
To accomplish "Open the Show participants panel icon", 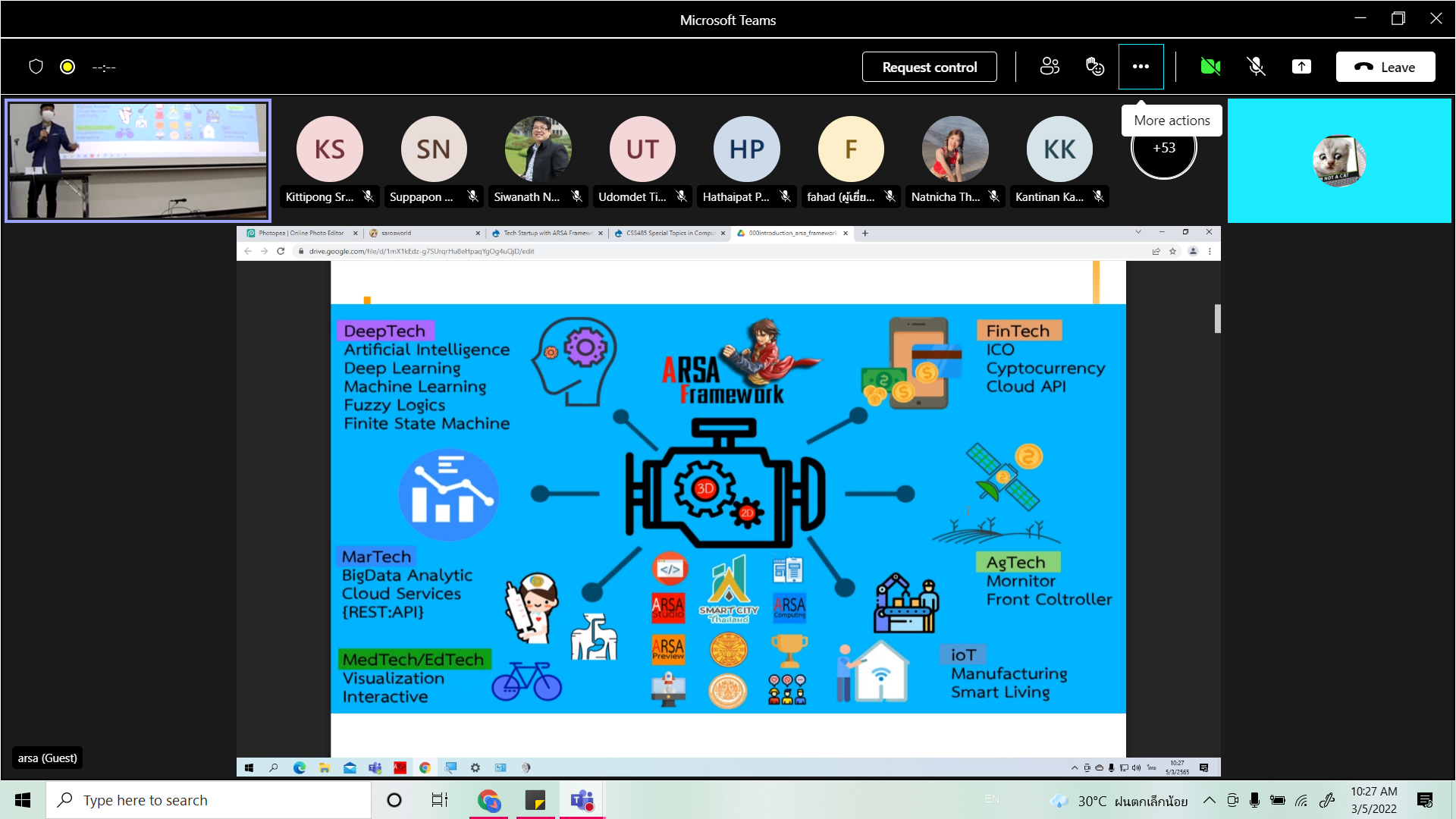I will click(1050, 67).
